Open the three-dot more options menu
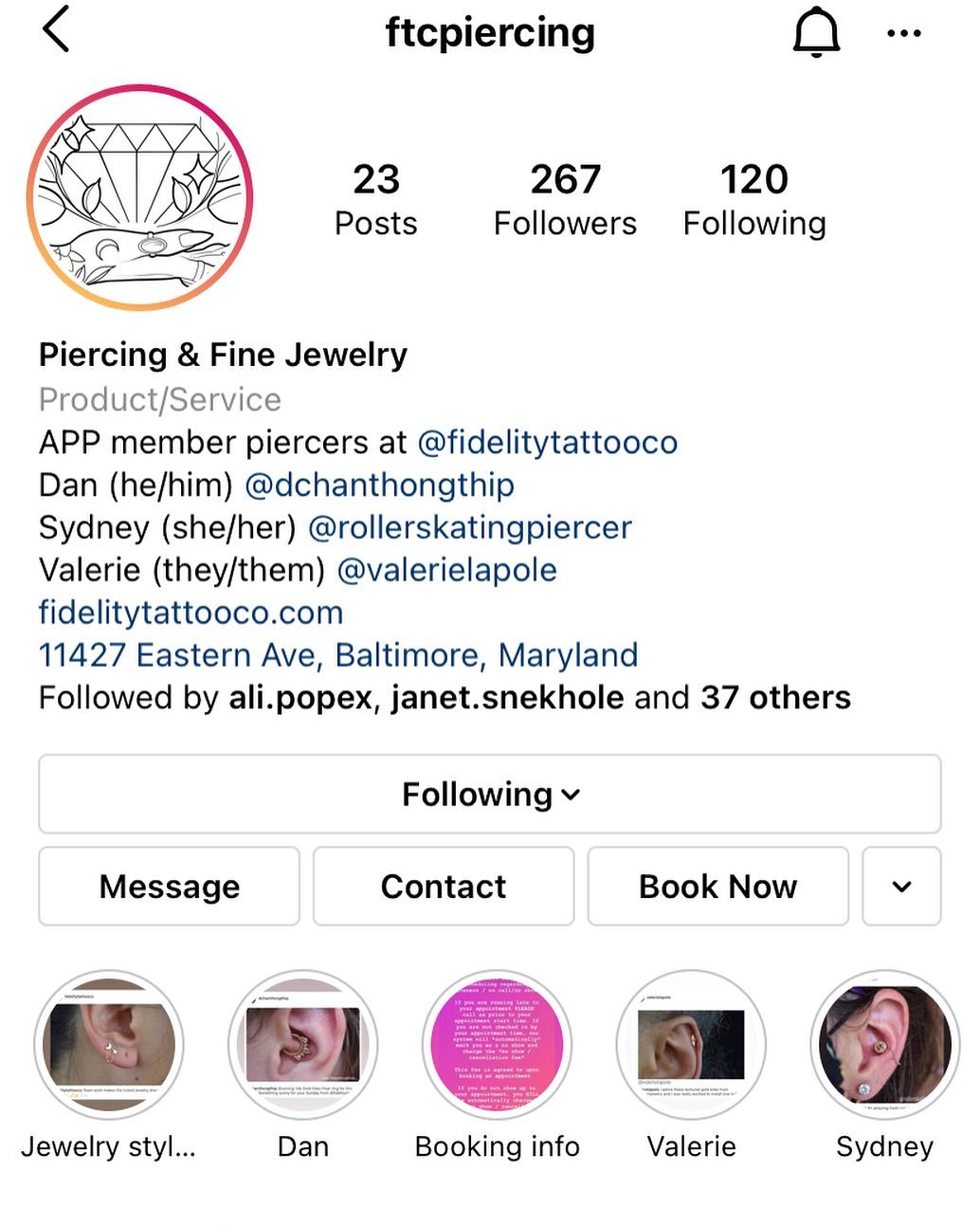The image size is (980, 1226). (903, 33)
